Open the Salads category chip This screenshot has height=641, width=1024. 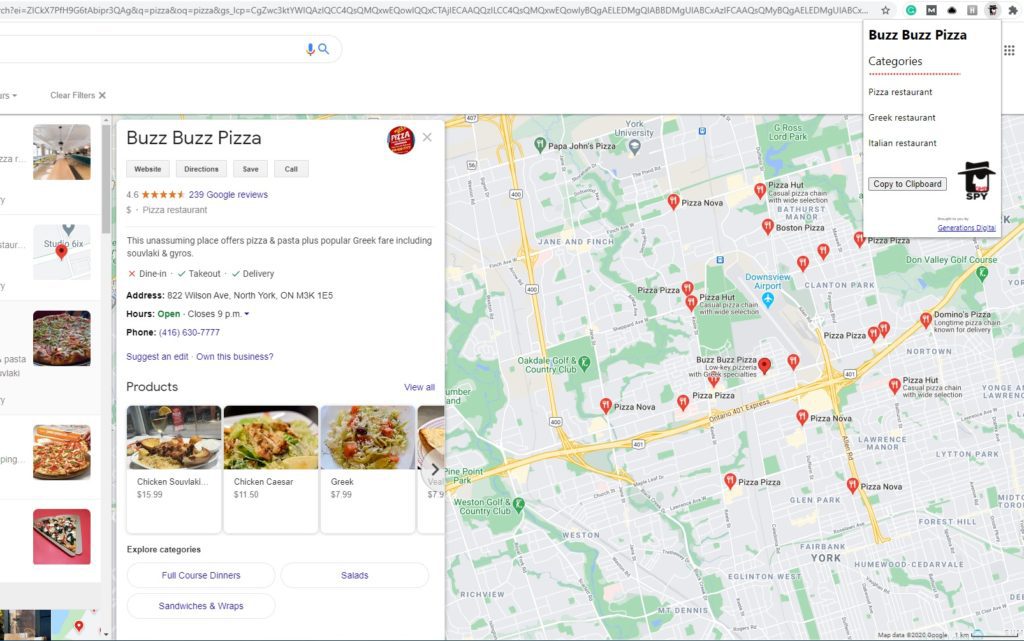click(355, 575)
